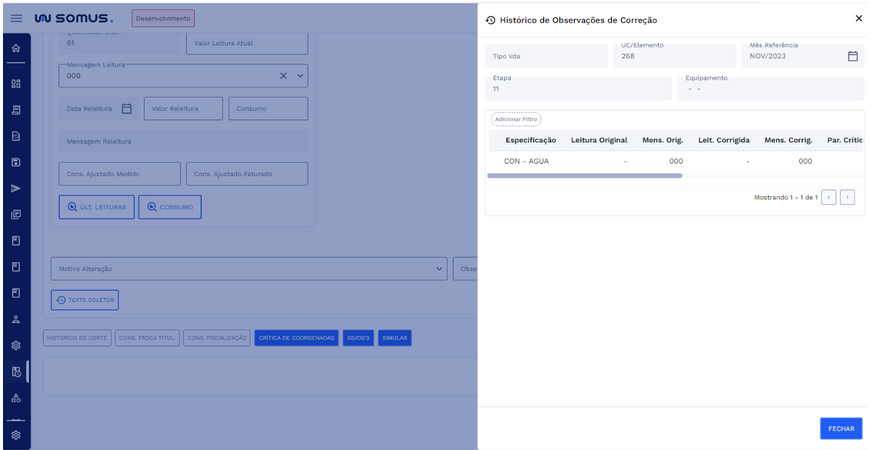The image size is (871, 450).
Task: Open the Motivo Alteração dropdown
Action: click(441, 269)
